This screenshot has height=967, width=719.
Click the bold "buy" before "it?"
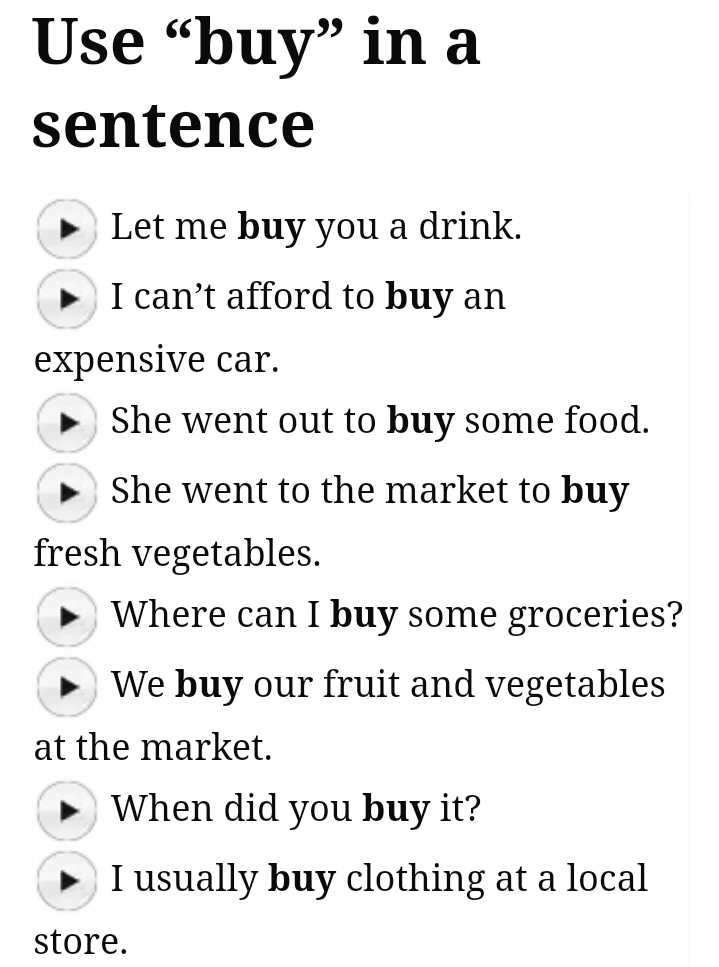395,809
